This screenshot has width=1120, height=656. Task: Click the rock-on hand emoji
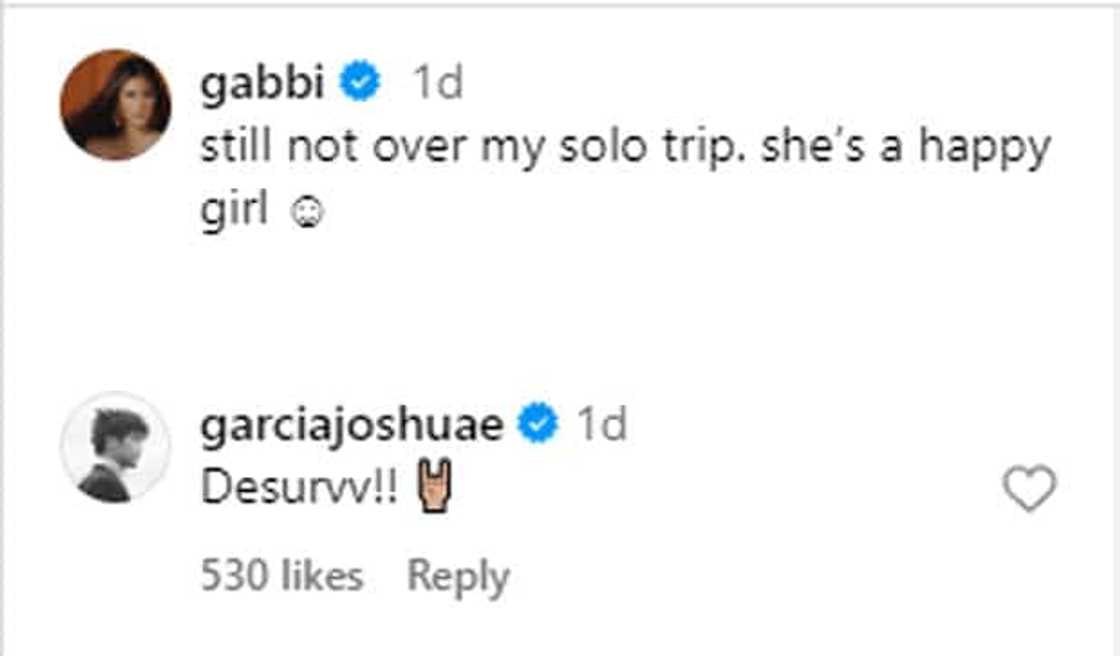click(x=437, y=491)
